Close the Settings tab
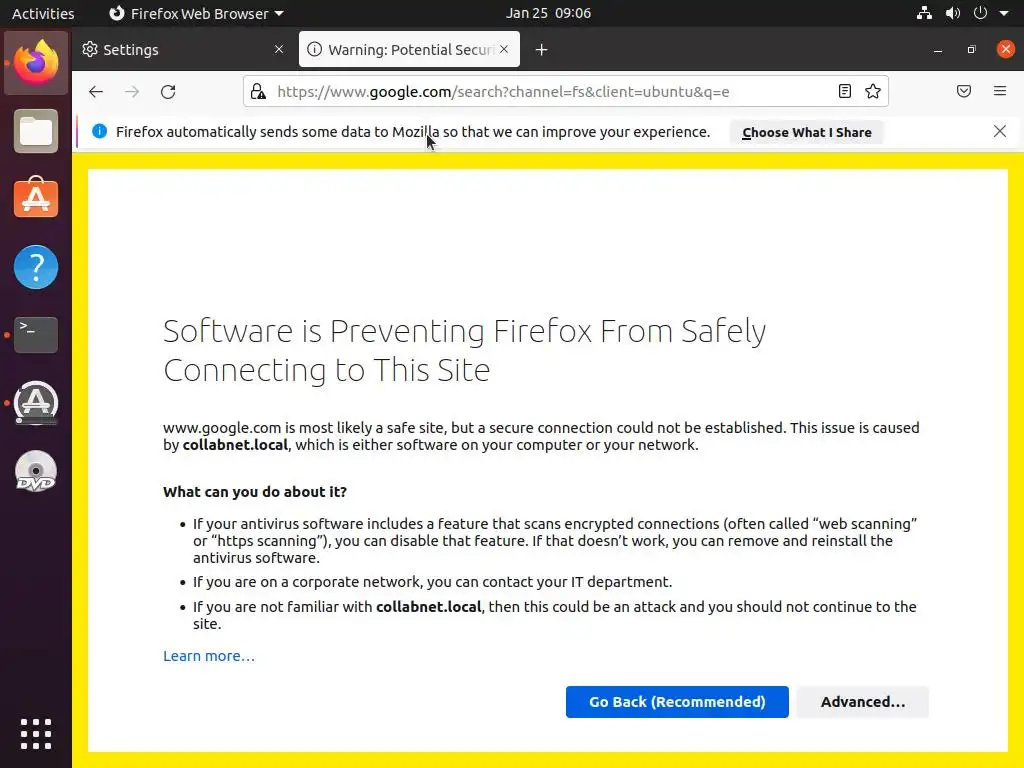The image size is (1024, 768). pyautogui.click(x=279, y=50)
